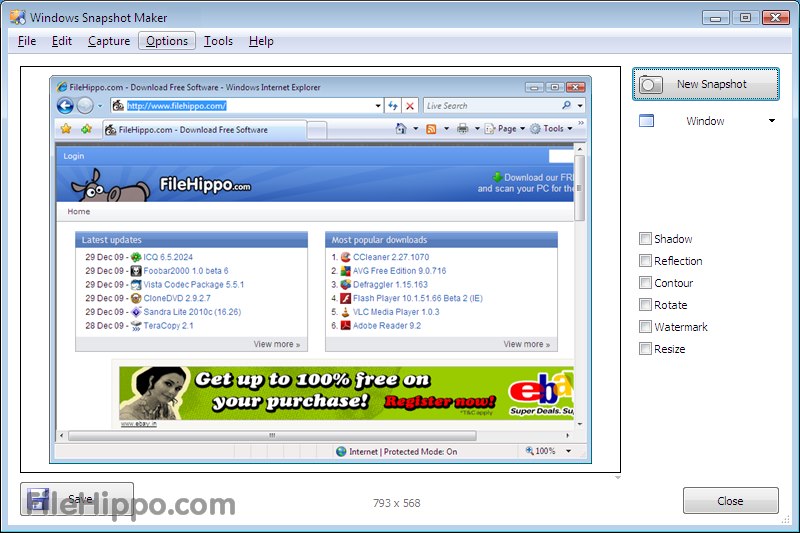Click the 793 x 568 dimensions text
This screenshot has width=800, height=533.
tap(396, 503)
